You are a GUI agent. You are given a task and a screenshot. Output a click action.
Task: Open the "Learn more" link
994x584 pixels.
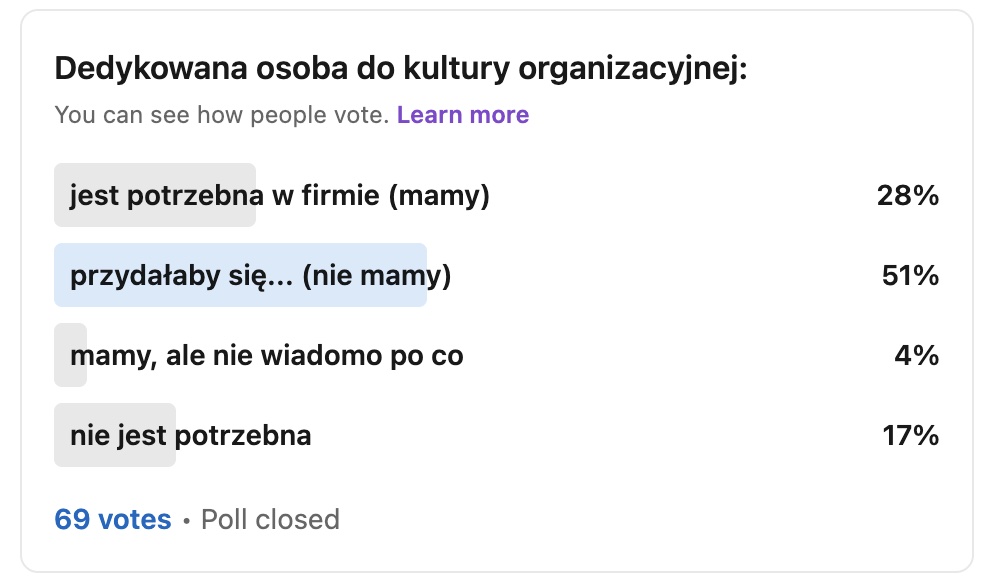(x=463, y=114)
